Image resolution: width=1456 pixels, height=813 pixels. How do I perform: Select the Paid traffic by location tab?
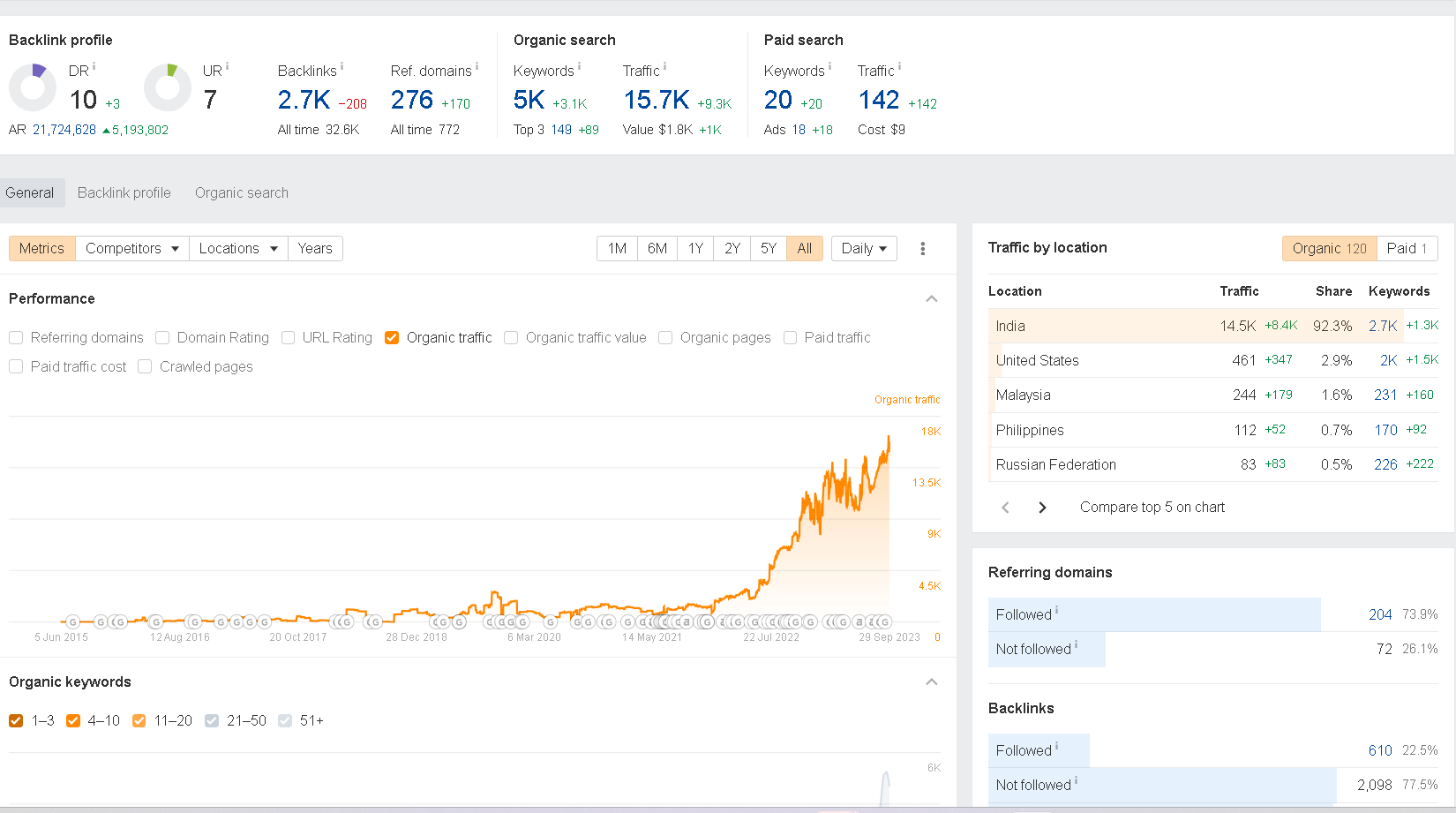coord(1407,249)
